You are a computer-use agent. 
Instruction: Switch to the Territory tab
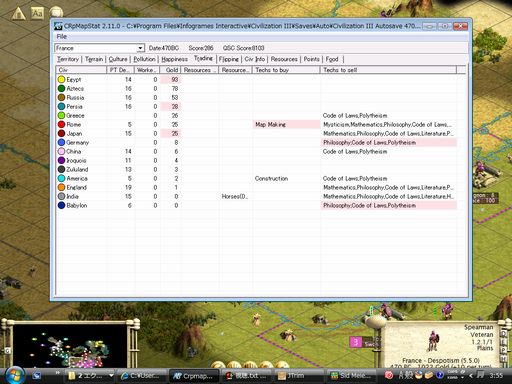coord(68,59)
